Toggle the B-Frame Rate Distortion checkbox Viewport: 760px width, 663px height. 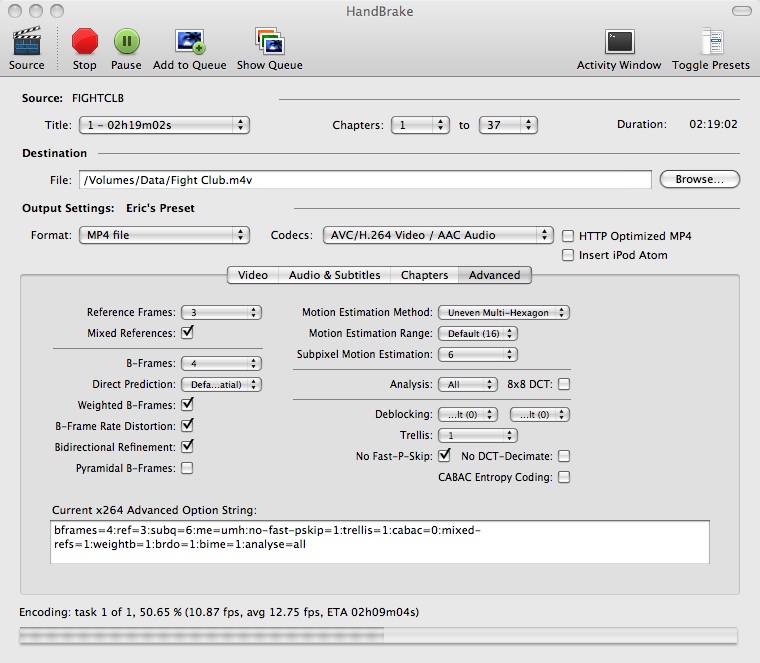point(187,426)
